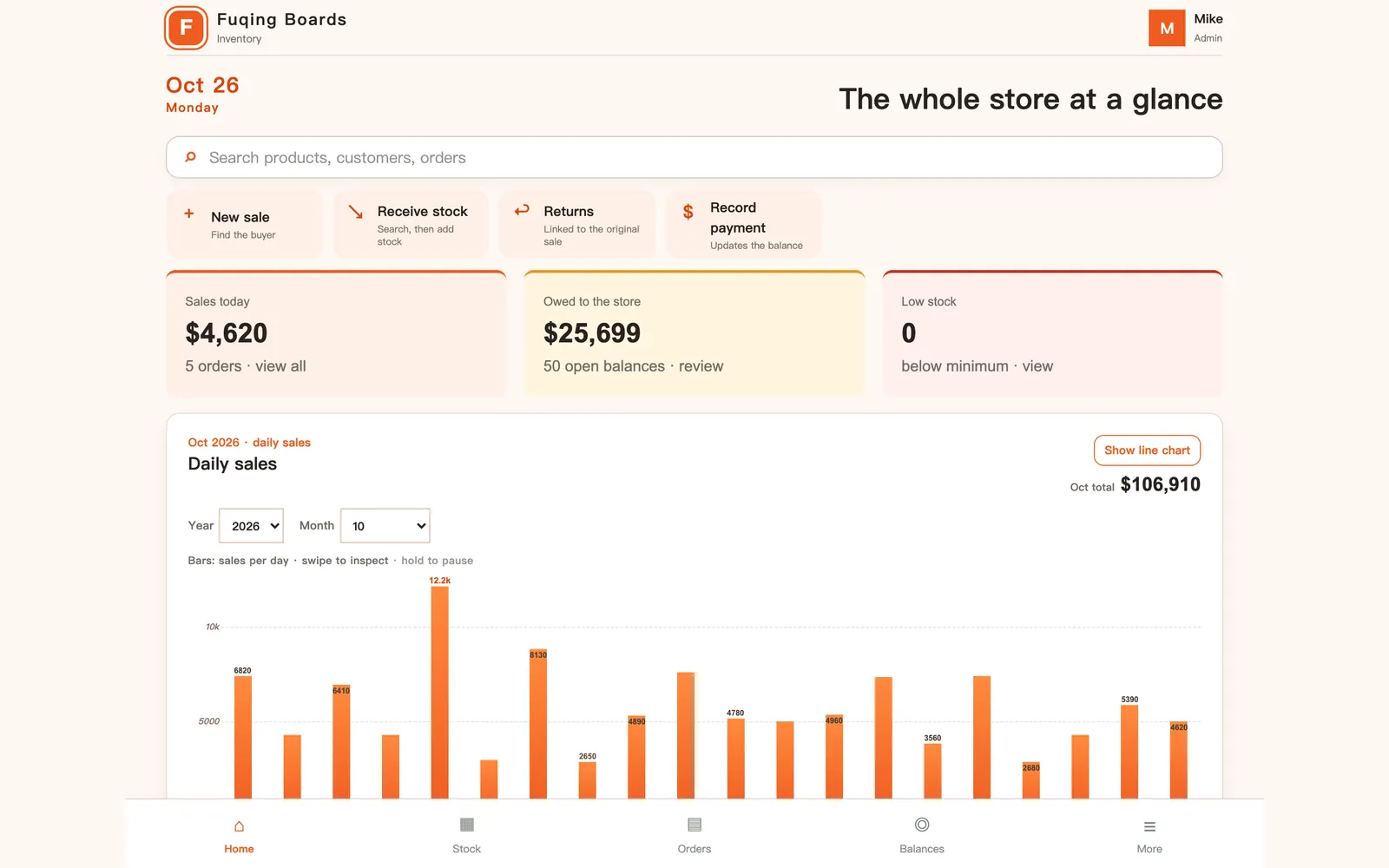Open the Returns action
1389x868 pixels.
coord(577,225)
